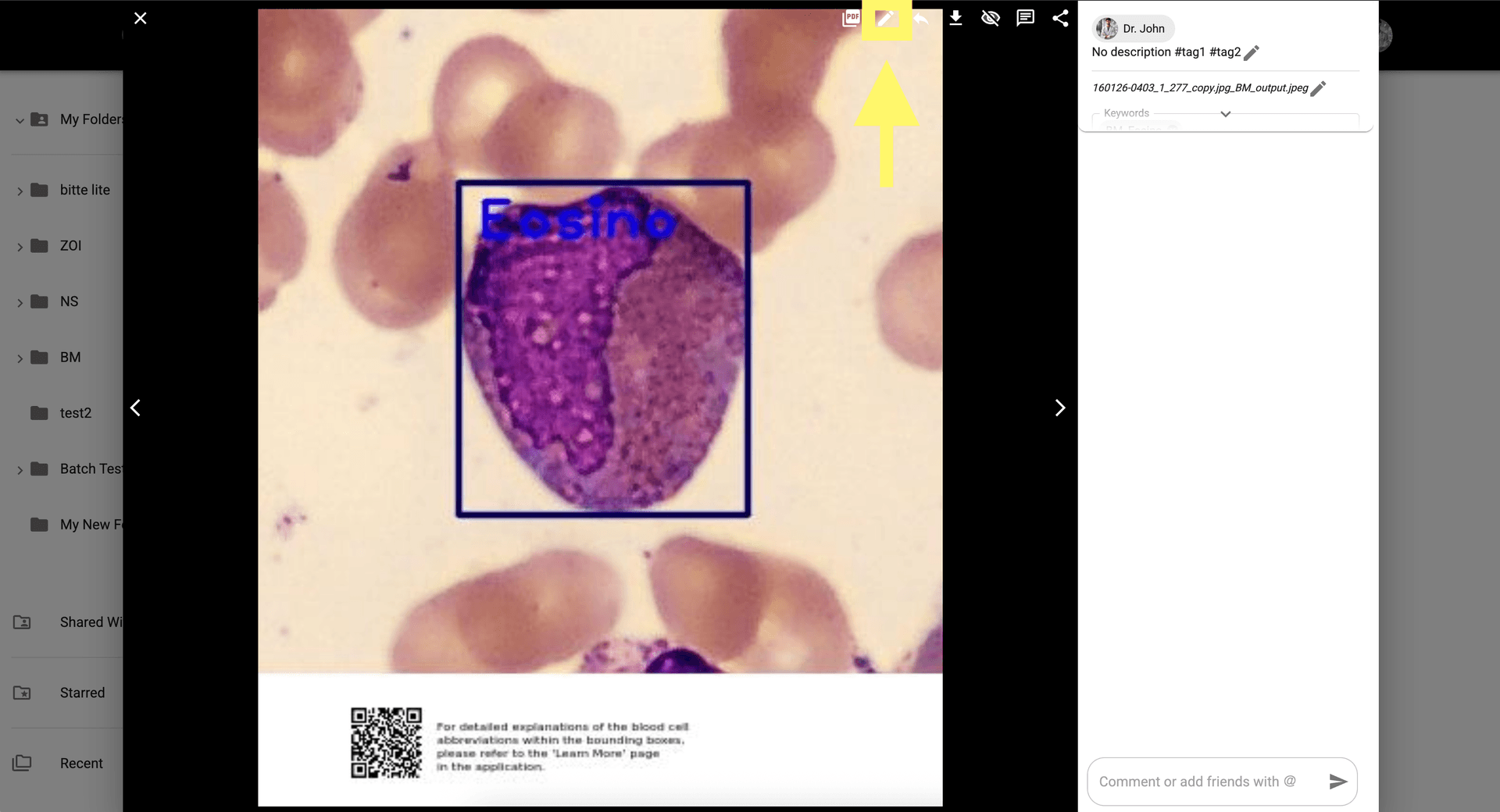Go to the previous image
This screenshot has height=812, width=1500.
[136, 408]
